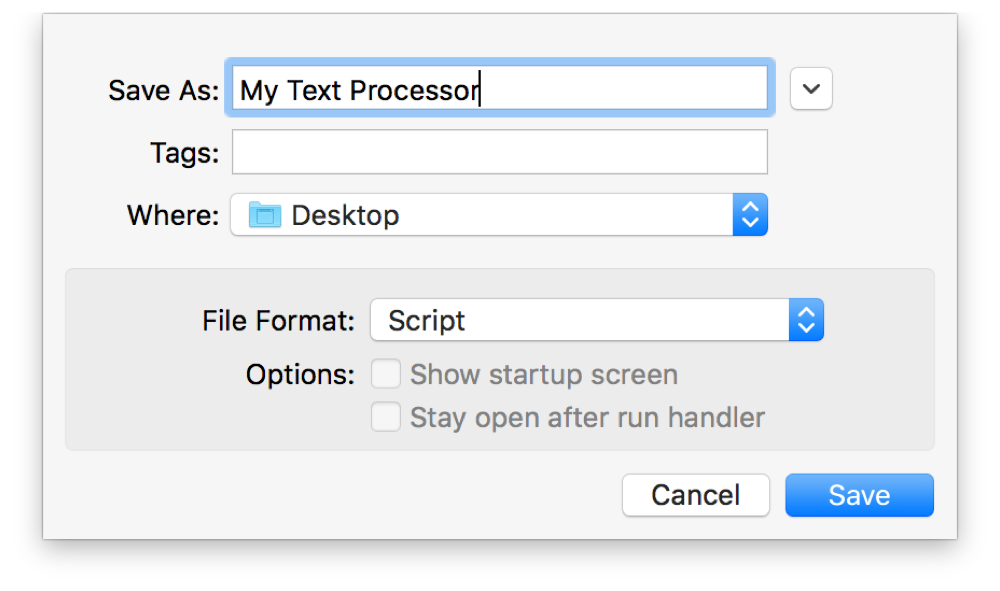1000x591 pixels.
Task: Click the File Format: label
Action: [278, 321]
